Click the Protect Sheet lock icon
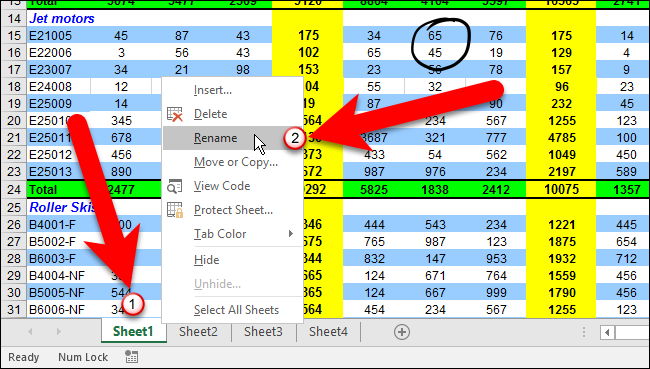Viewport: 650px width, 369px height. pos(175,210)
